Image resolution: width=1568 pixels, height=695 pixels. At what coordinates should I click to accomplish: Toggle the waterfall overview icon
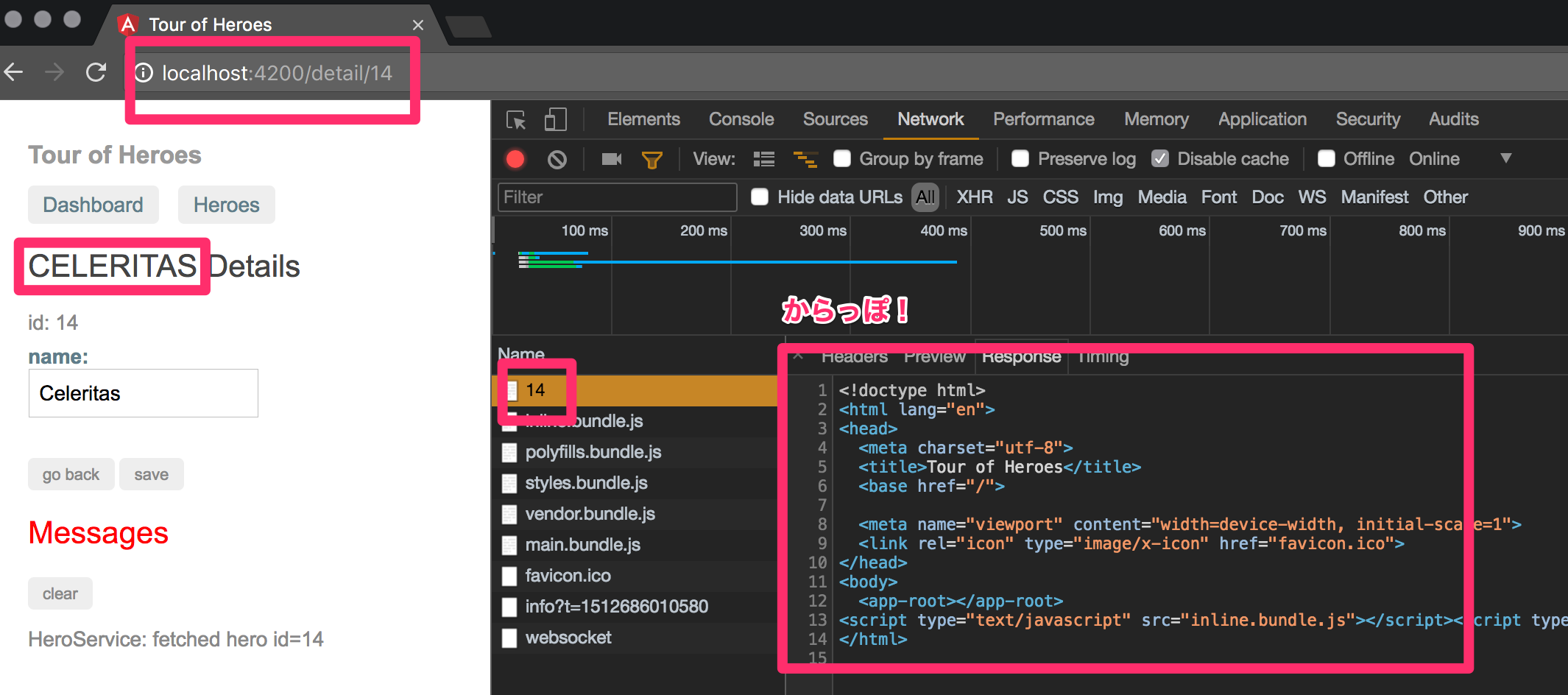(x=805, y=159)
